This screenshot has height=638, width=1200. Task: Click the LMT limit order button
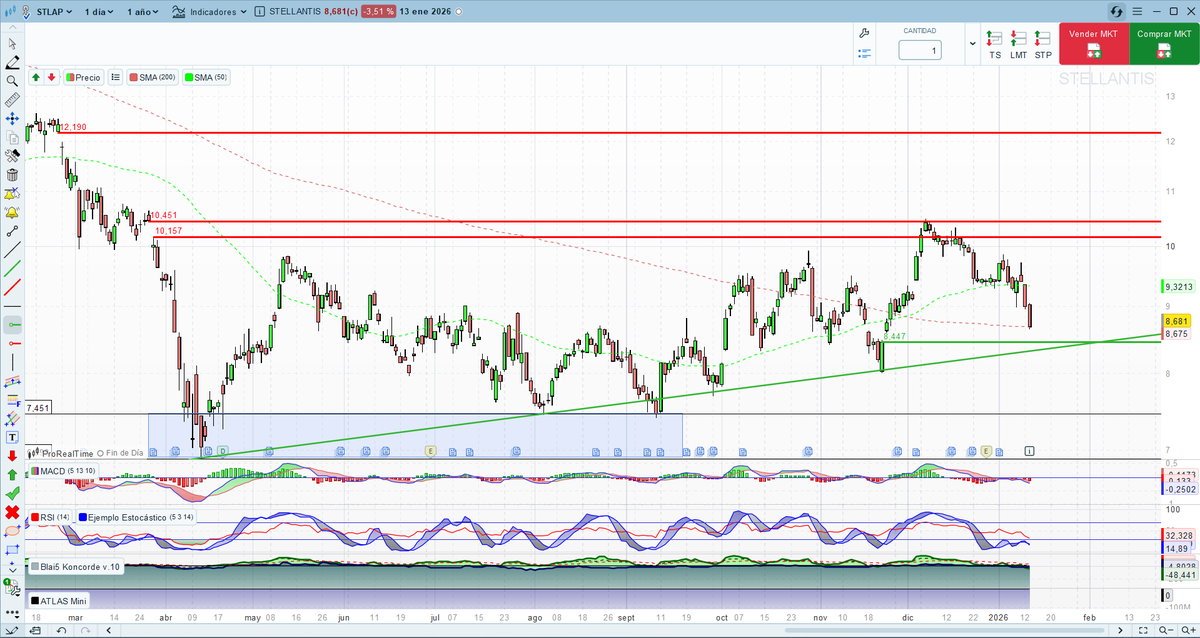tap(1018, 45)
